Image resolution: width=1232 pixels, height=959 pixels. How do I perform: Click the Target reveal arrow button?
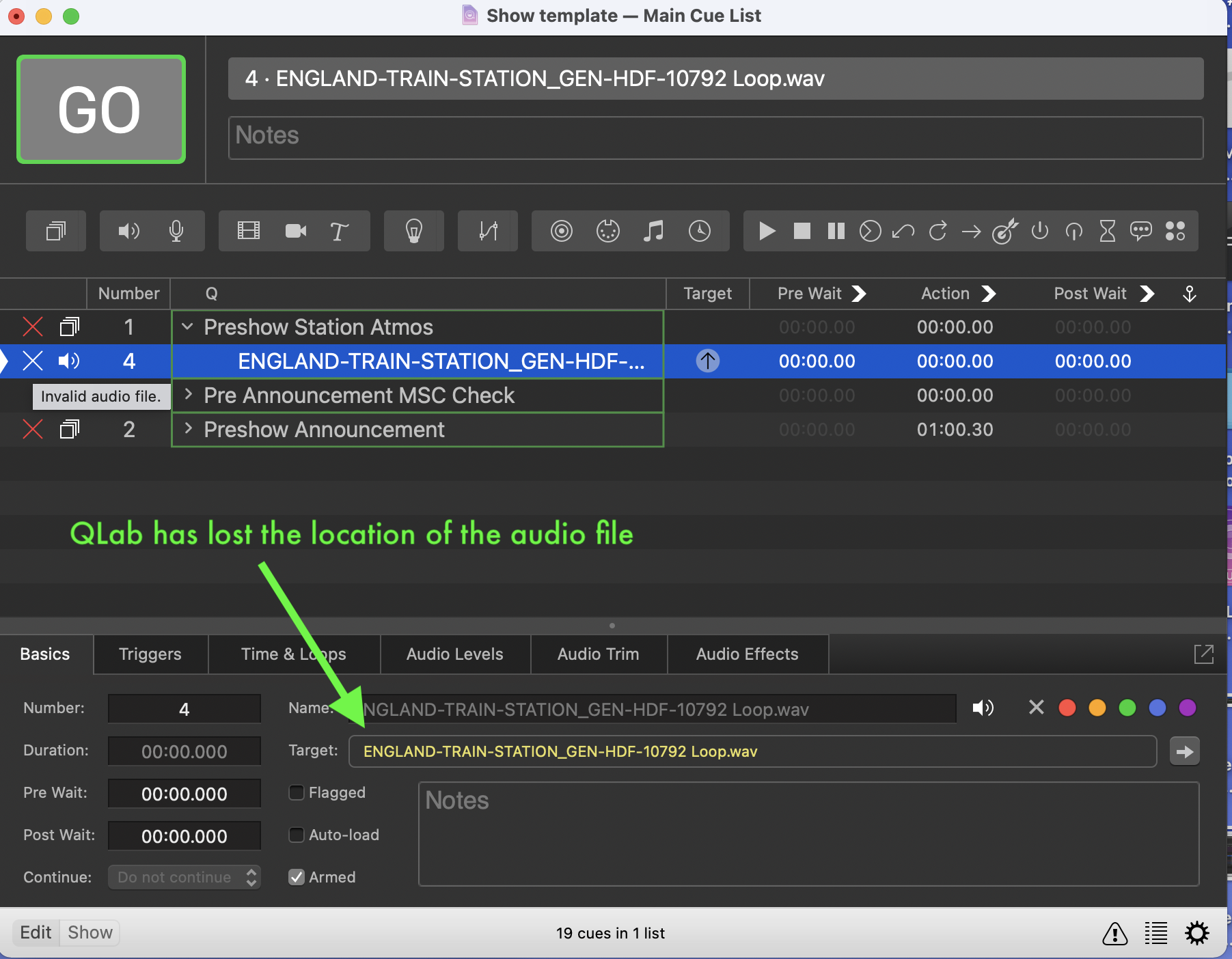pos(1185,751)
